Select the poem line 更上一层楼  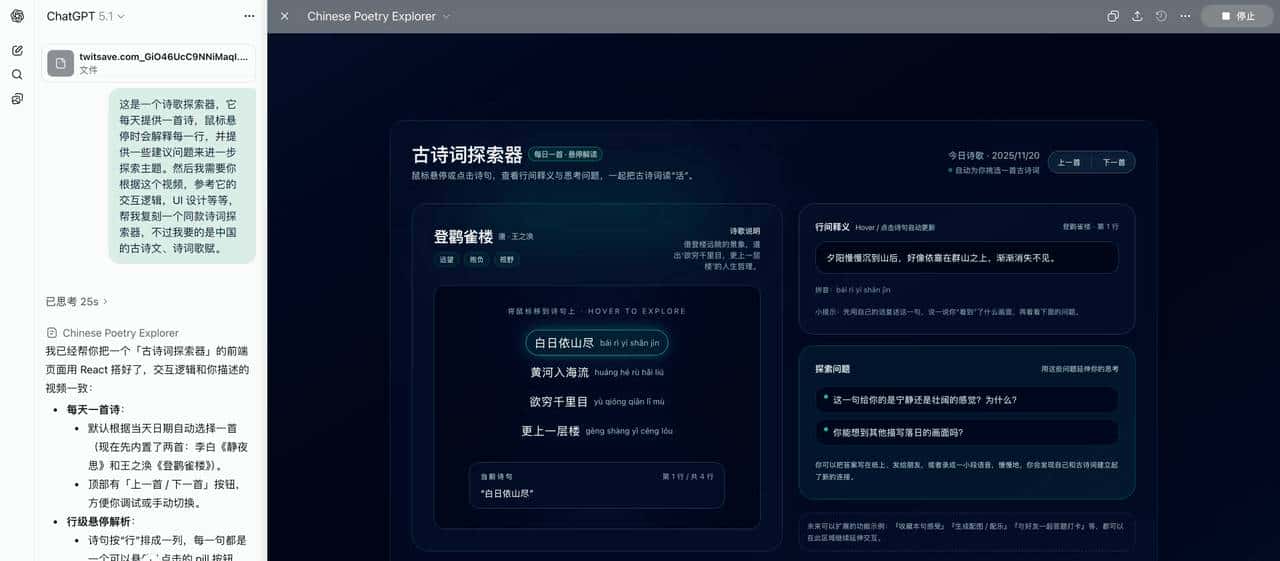coord(597,431)
